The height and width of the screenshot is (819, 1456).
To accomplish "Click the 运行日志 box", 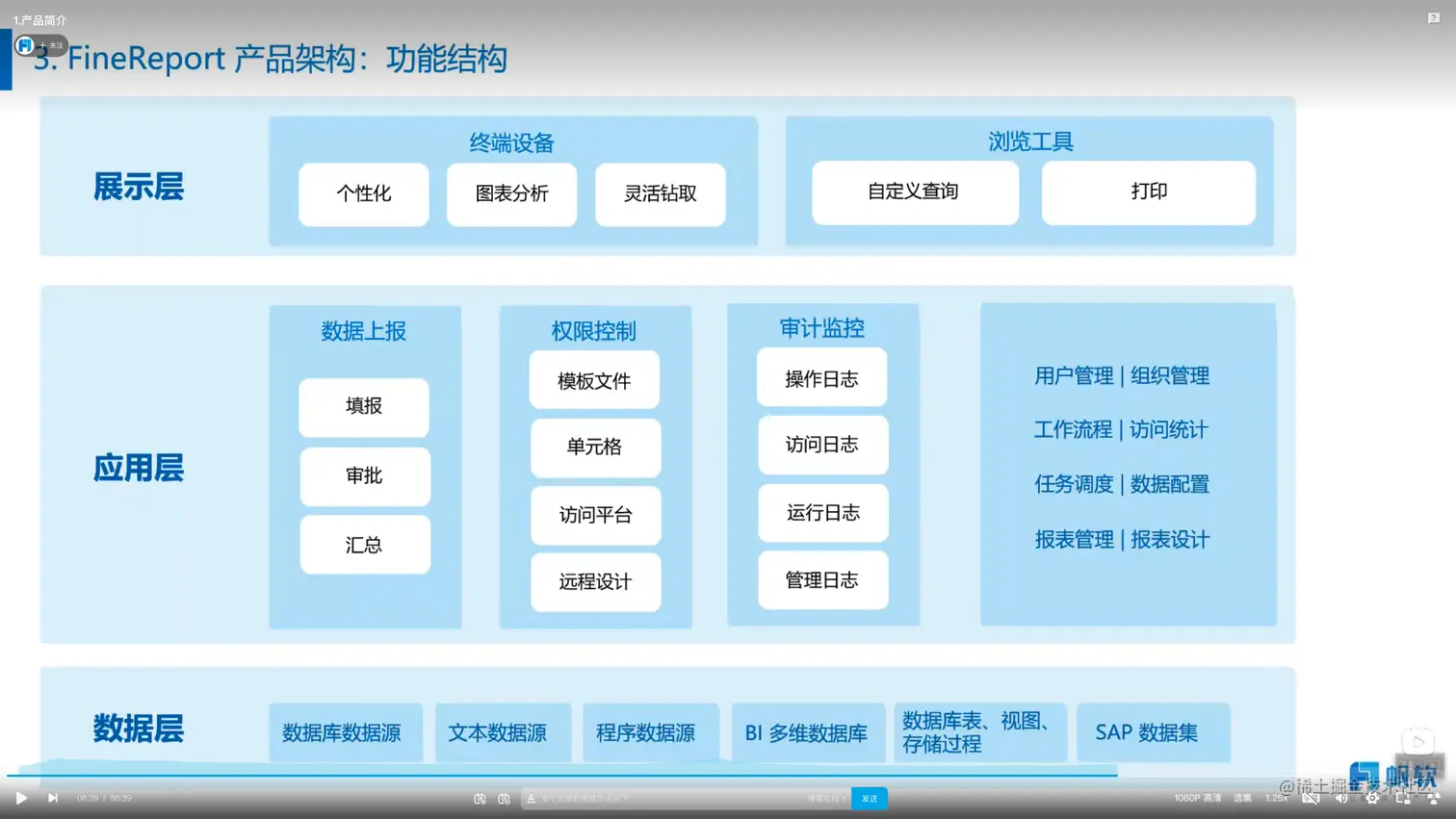I will (x=822, y=513).
